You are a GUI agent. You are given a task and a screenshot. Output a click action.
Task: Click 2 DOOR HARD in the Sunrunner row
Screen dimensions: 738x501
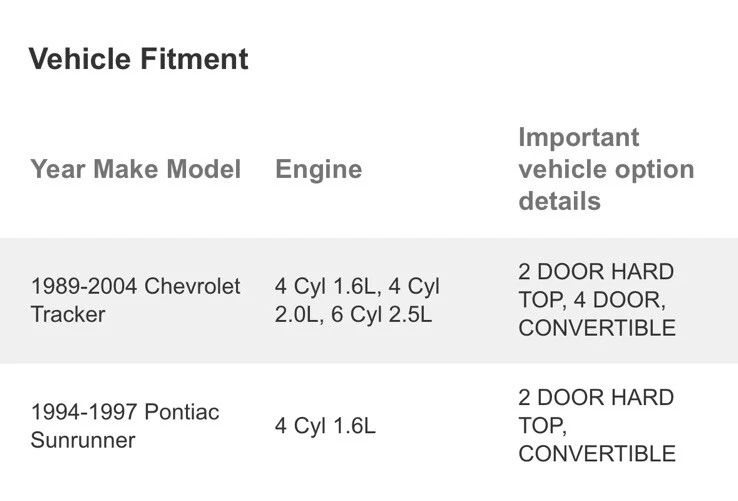pos(596,398)
